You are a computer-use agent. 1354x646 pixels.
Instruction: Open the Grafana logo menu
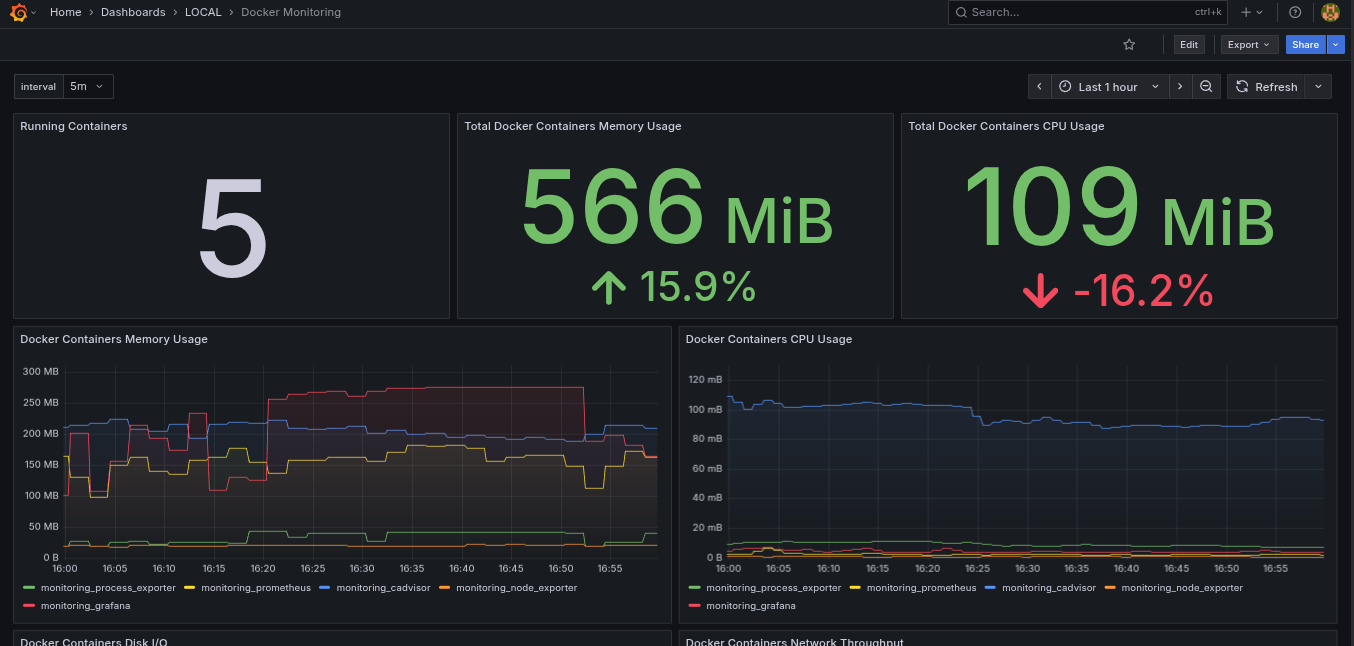[18, 12]
